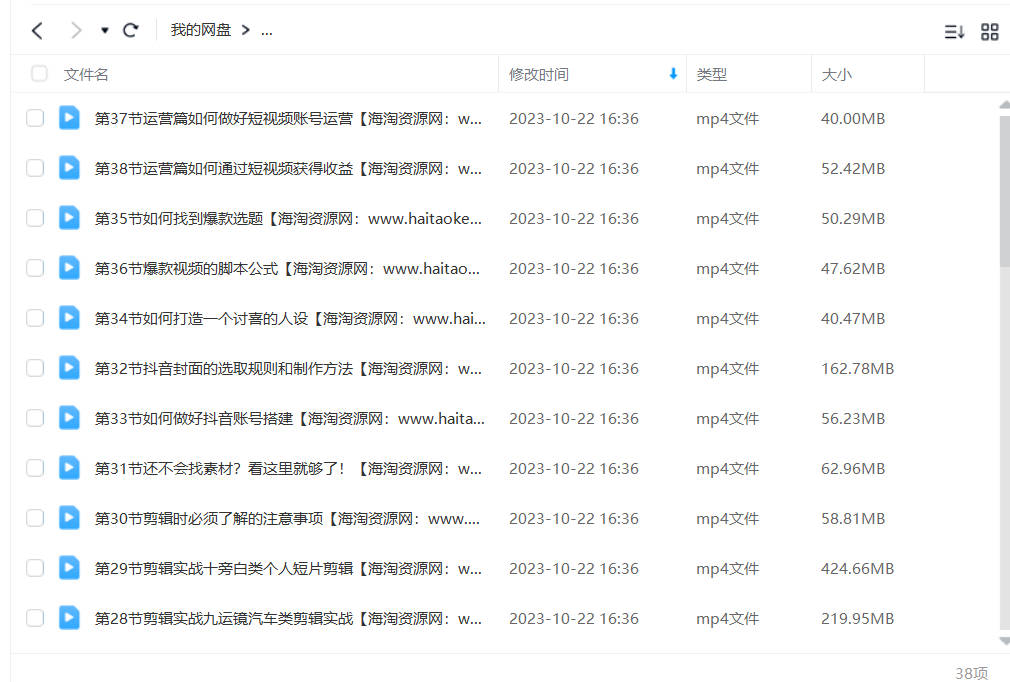Check the box for 第38节 file
The width and height of the screenshot is (1010, 682).
[x=35, y=168]
